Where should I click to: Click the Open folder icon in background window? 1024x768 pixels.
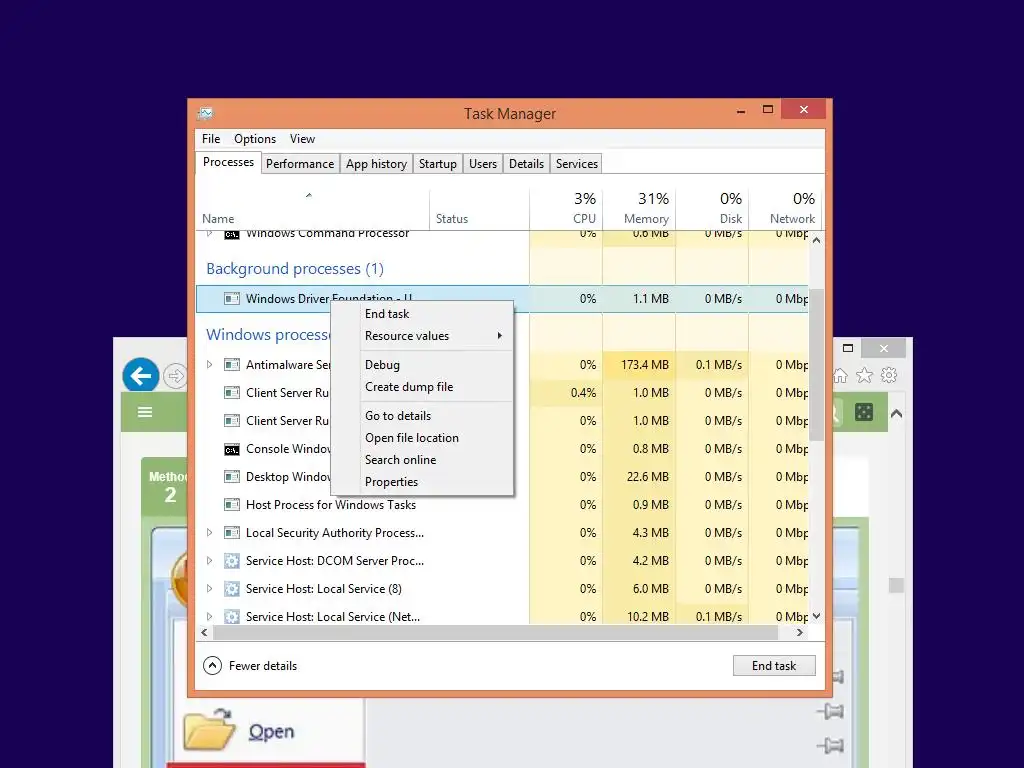click(x=208, y=729)
